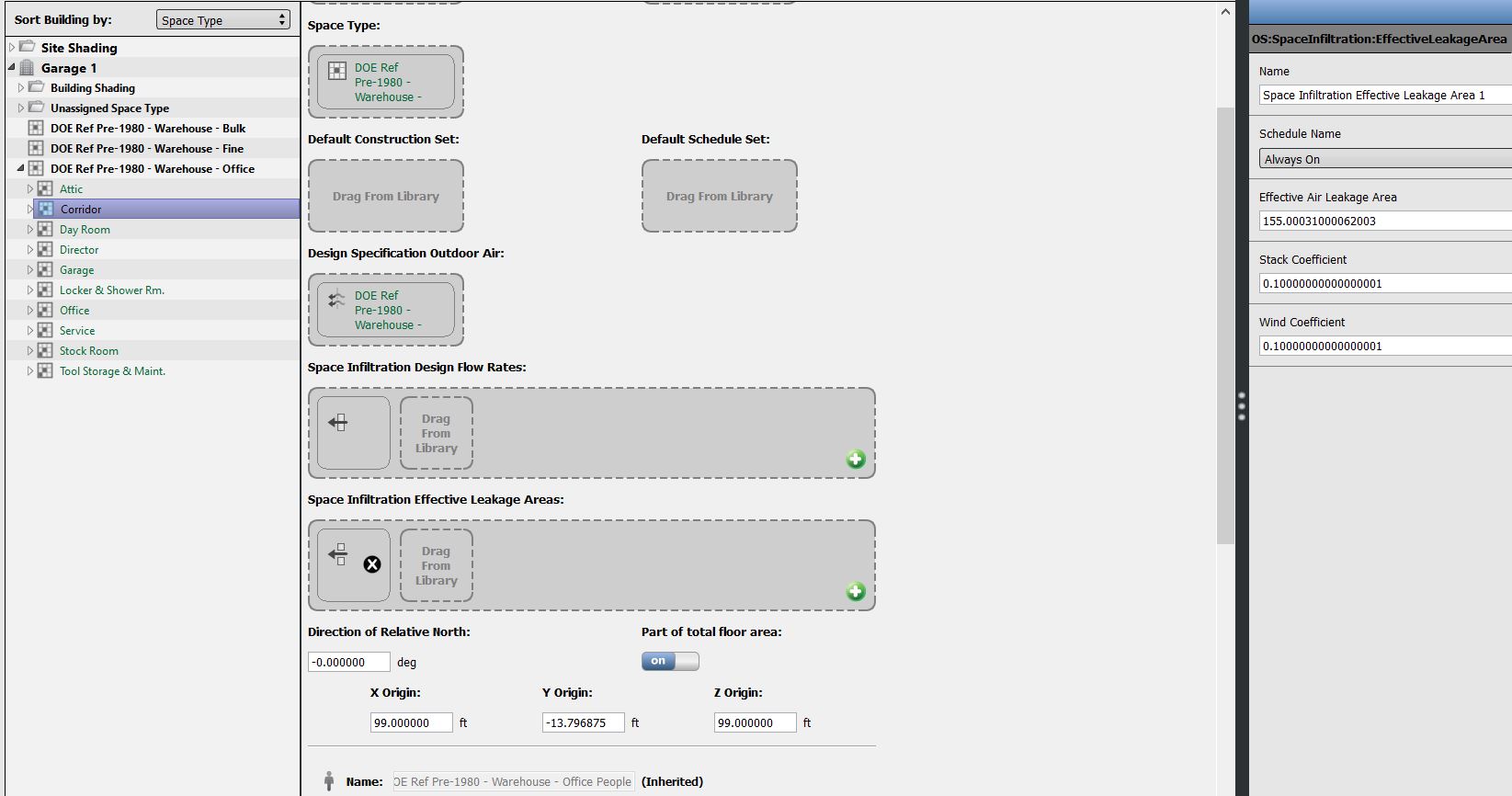The width and height of the screenshot is (1512, 796).
Task: Click the Y Origin field
Action: click(584, 722)
